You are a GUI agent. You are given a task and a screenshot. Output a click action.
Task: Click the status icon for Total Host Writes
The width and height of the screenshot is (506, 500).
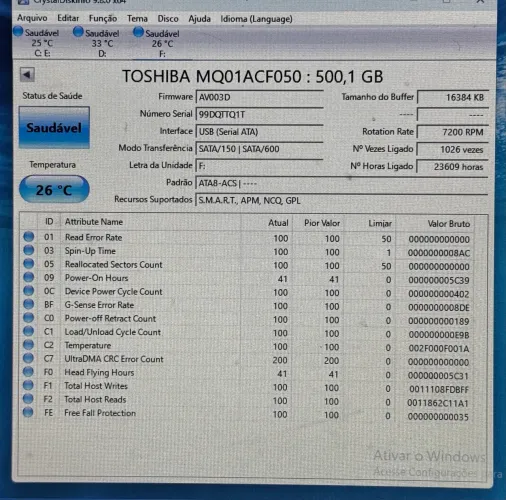click(x=29, y=385)
